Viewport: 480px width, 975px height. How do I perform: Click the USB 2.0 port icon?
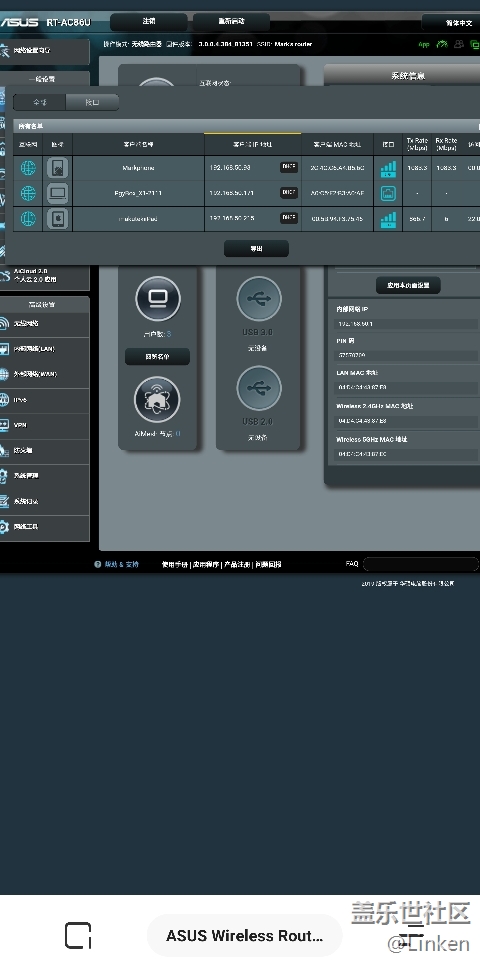[259, 388]
